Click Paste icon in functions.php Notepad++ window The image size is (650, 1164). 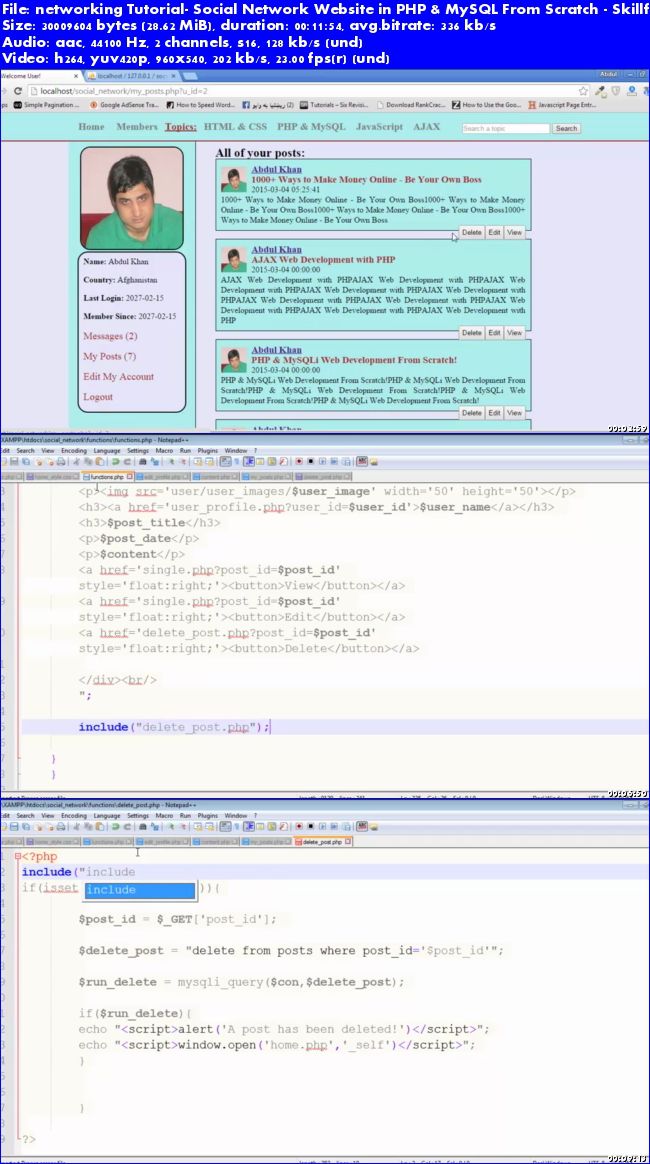pos(98,461)
